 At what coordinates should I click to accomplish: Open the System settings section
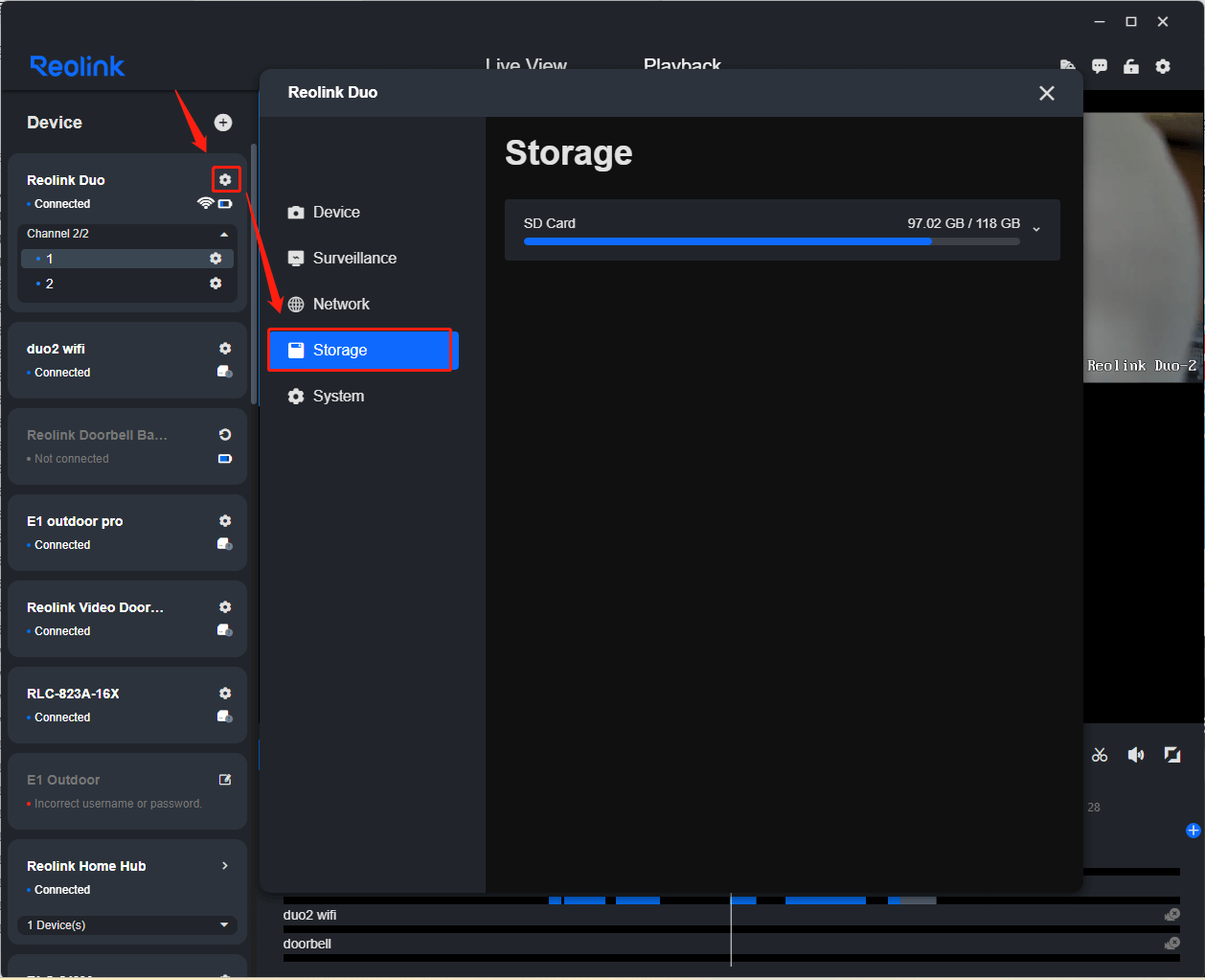point(363,397)
